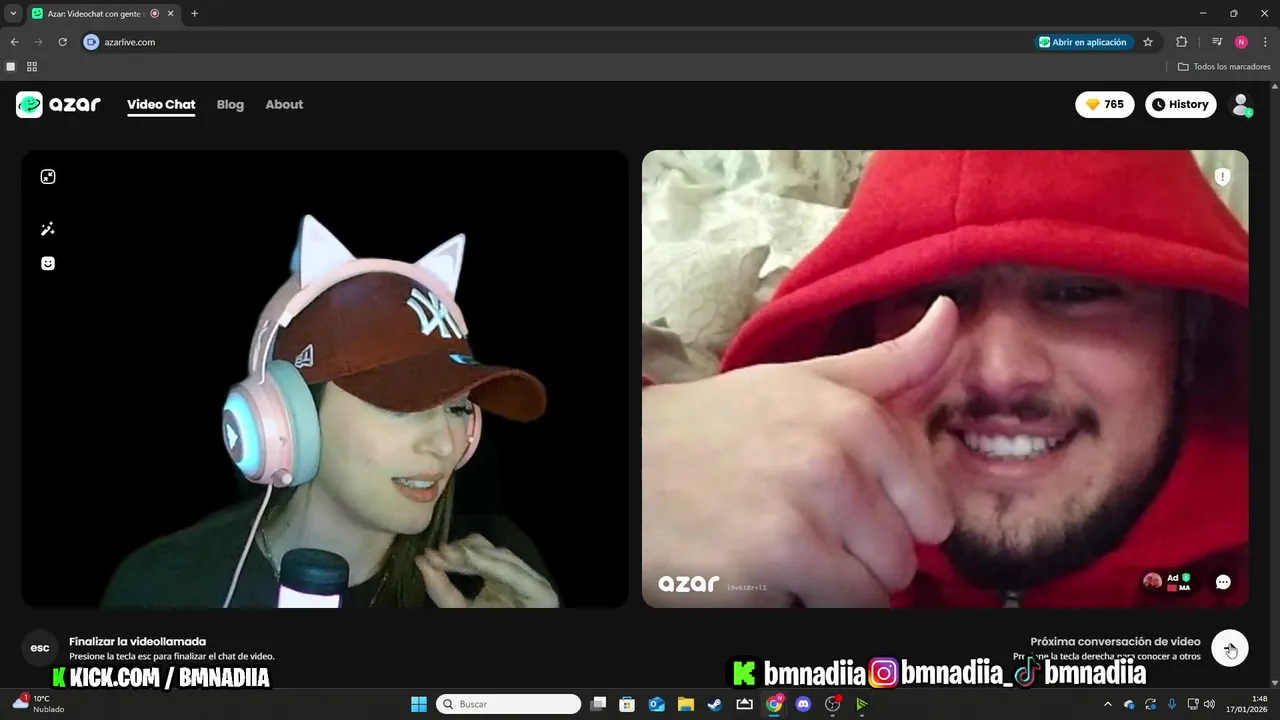This screenshot has height=720, width=1280.
Task: Click 'Próxima conversación de video' text
Action: coord(1115,642)
